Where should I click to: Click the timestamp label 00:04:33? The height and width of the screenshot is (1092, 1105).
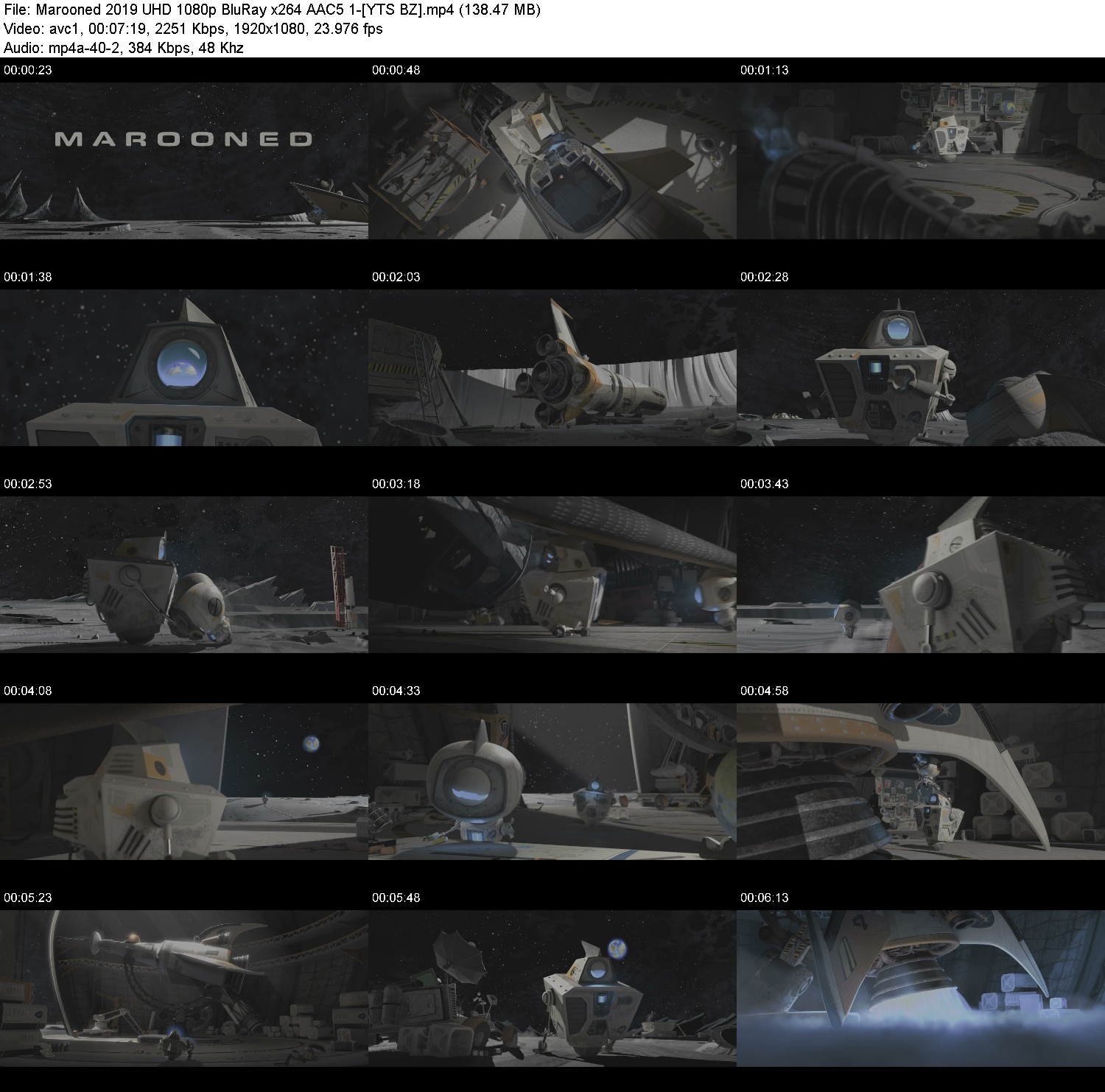[x=396, y=691]
